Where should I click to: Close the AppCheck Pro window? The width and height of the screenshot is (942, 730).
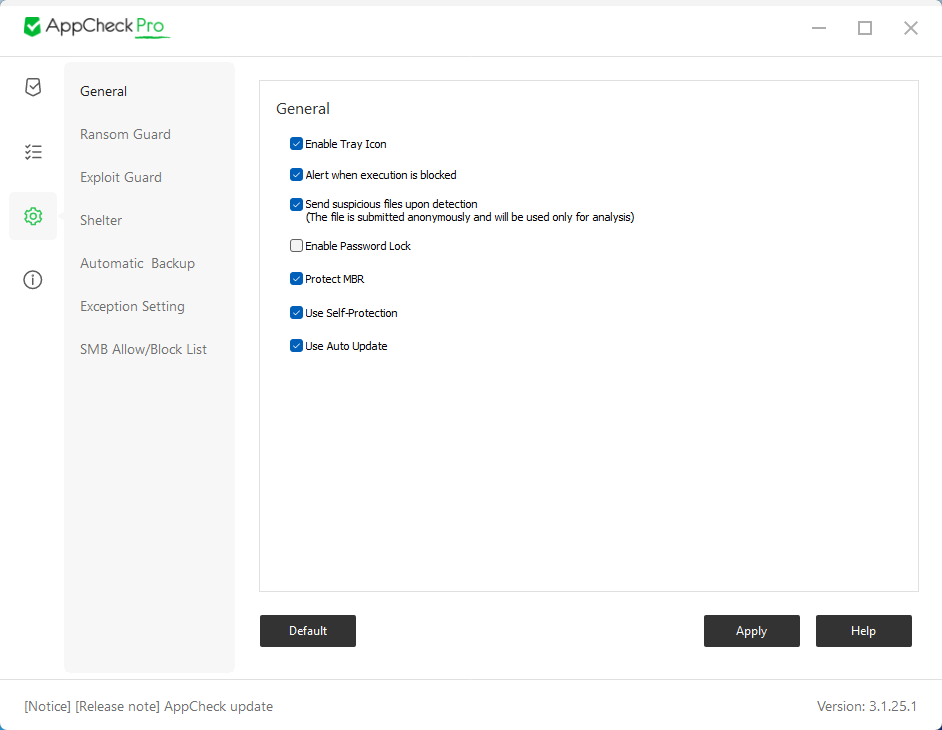pos(910,28)
